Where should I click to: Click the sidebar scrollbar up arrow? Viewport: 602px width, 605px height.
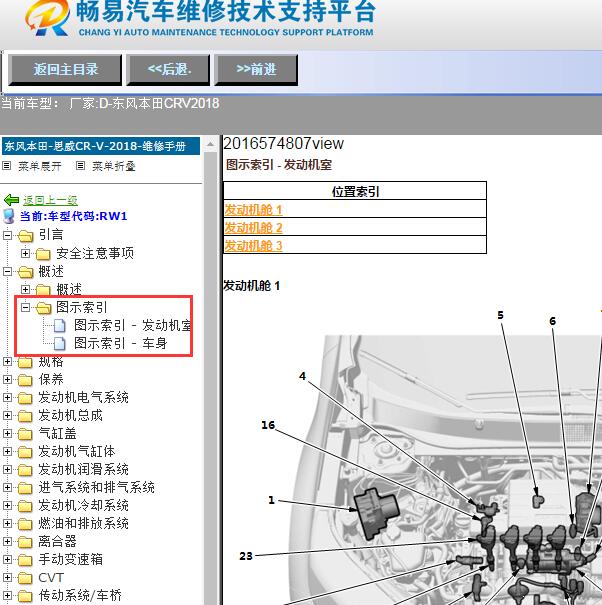pyautogui.click(x=210, y=144)
